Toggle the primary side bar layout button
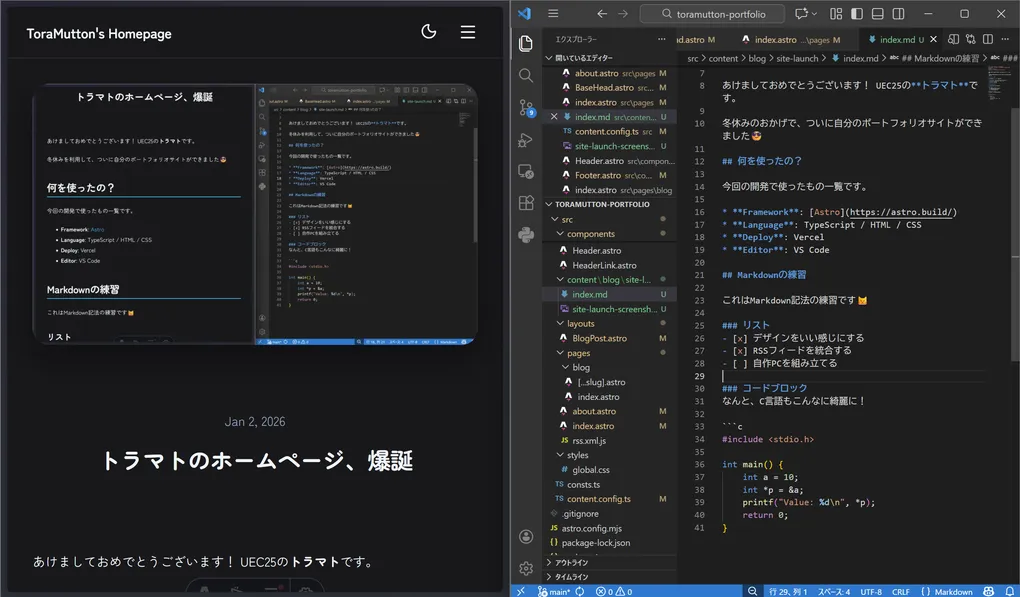The height and width of the screenshot is (597, 1020). coord(857,14)
